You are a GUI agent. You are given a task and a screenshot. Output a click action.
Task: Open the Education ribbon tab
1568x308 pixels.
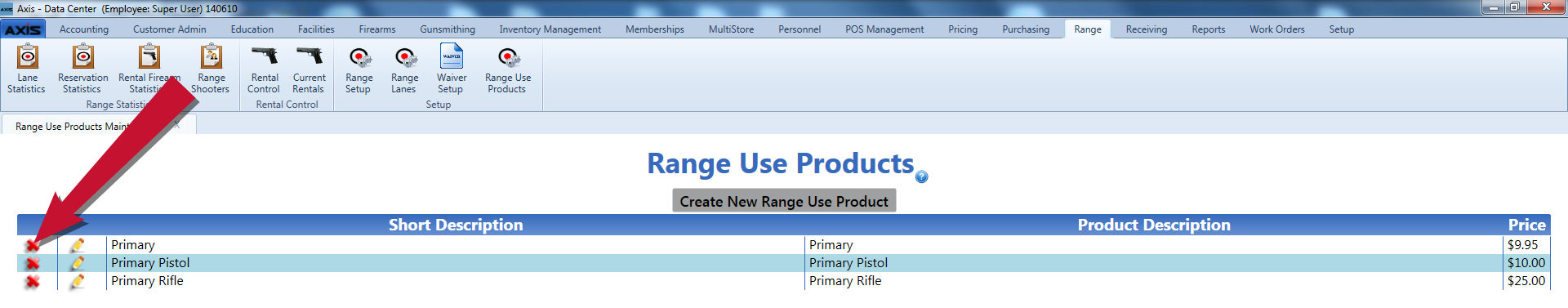(252, 29)
